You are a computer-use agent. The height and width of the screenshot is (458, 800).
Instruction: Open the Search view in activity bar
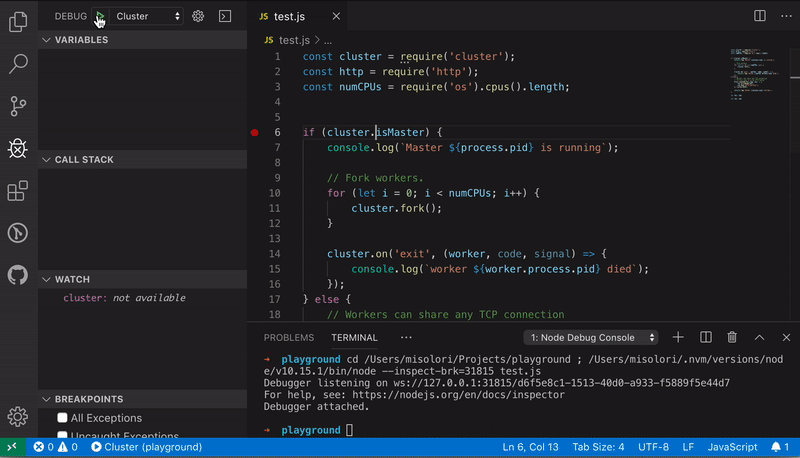pos(18,64)
